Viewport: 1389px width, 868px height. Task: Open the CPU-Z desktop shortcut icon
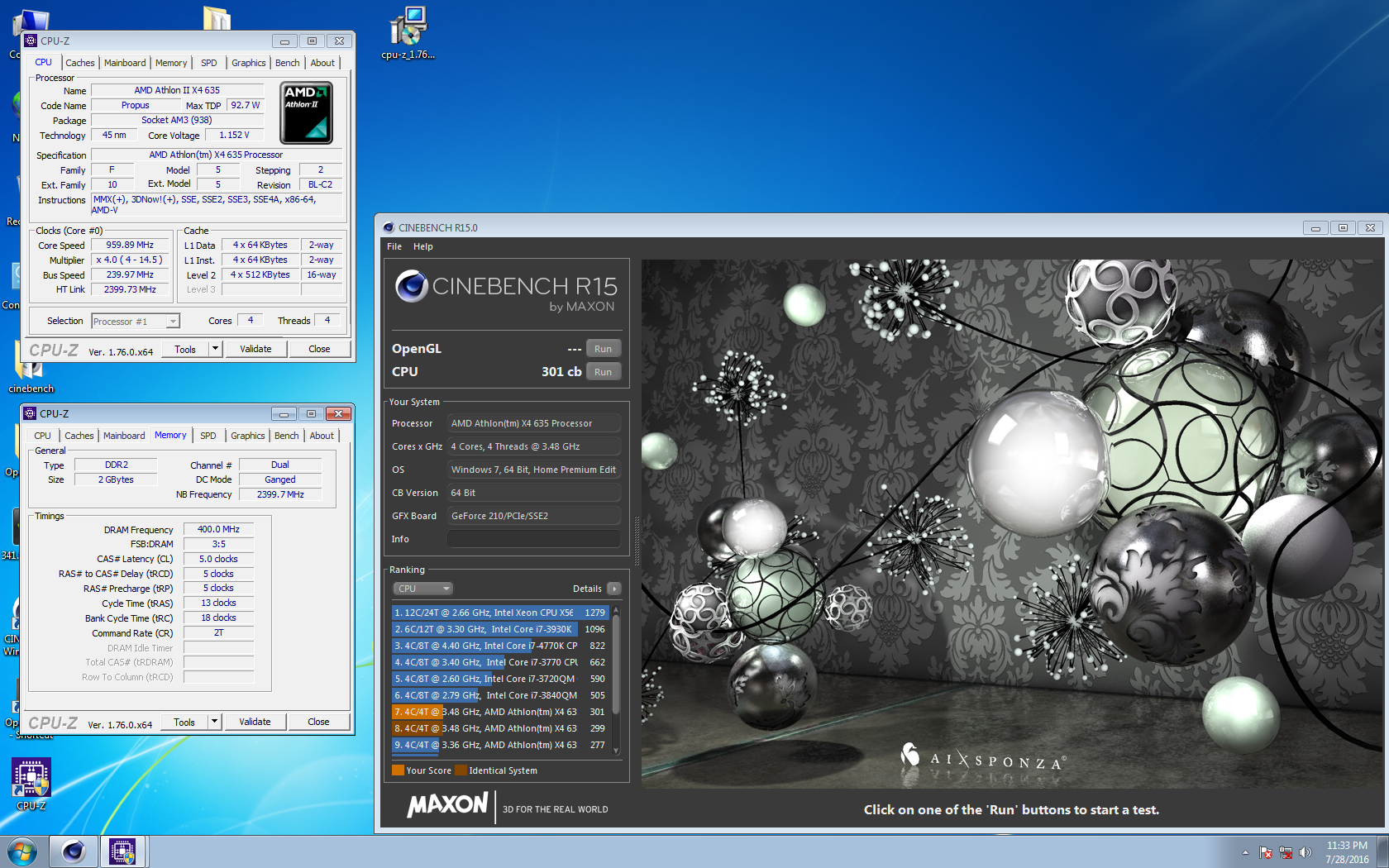pos(31,784)
